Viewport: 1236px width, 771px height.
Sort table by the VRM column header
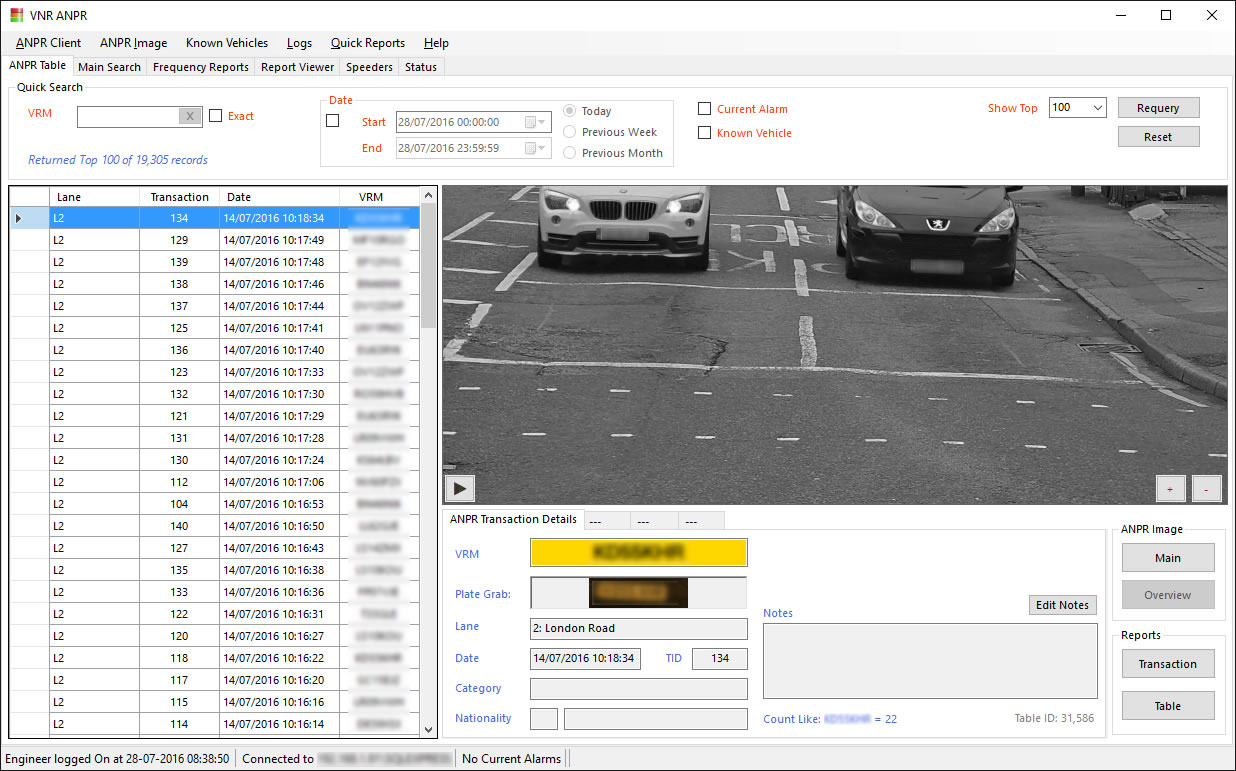tap(380, 197)
